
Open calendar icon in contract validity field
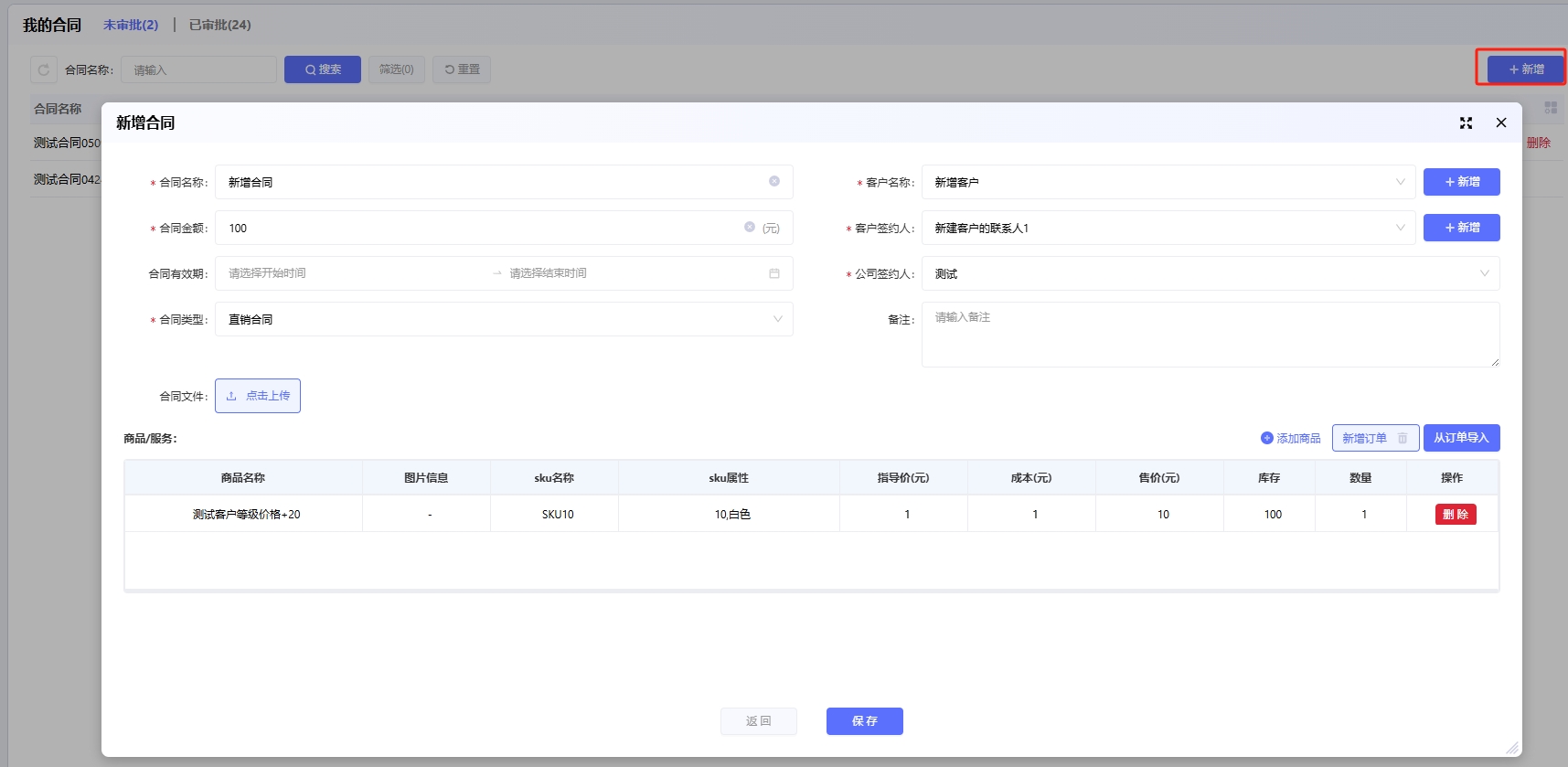tap(774, 273)
